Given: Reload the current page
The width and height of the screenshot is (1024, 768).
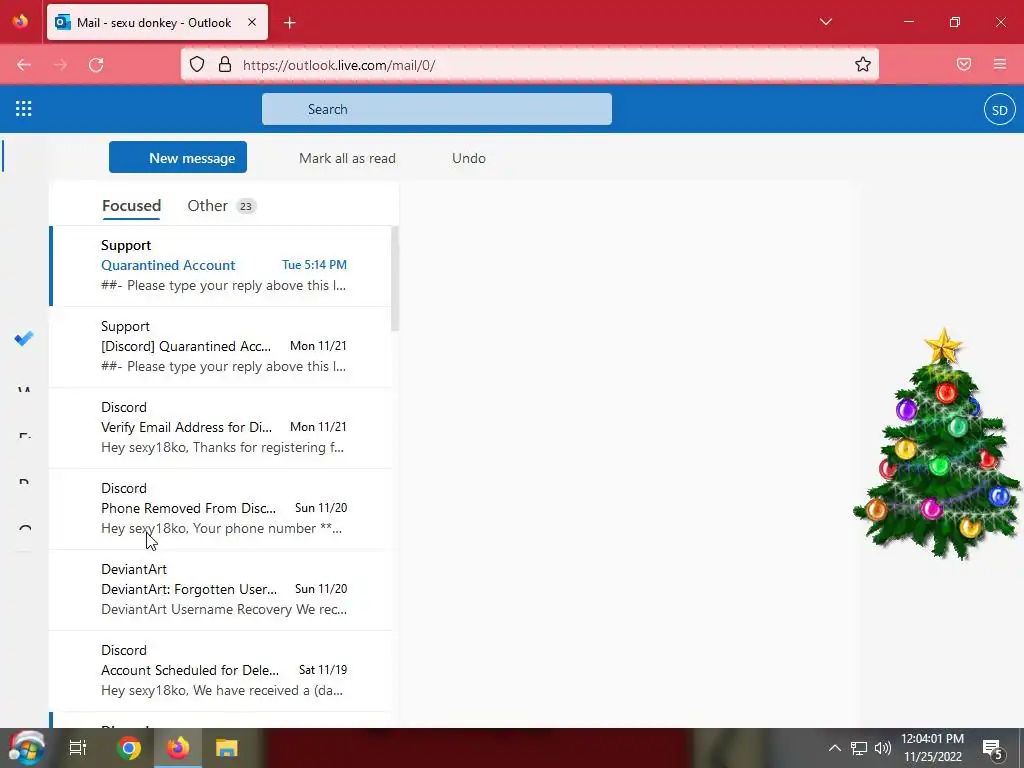Looking at the screenshot, I should click(96, 65).
